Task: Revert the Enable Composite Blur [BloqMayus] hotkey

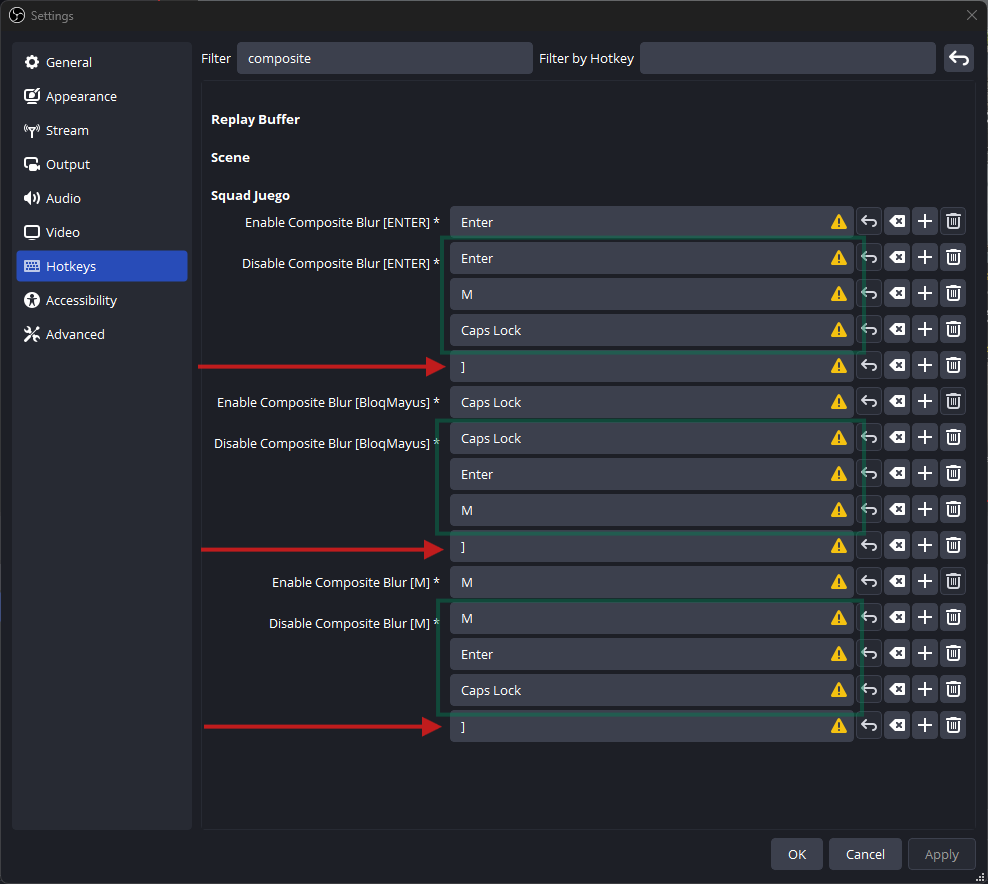Action: click(x=869, y=401)
